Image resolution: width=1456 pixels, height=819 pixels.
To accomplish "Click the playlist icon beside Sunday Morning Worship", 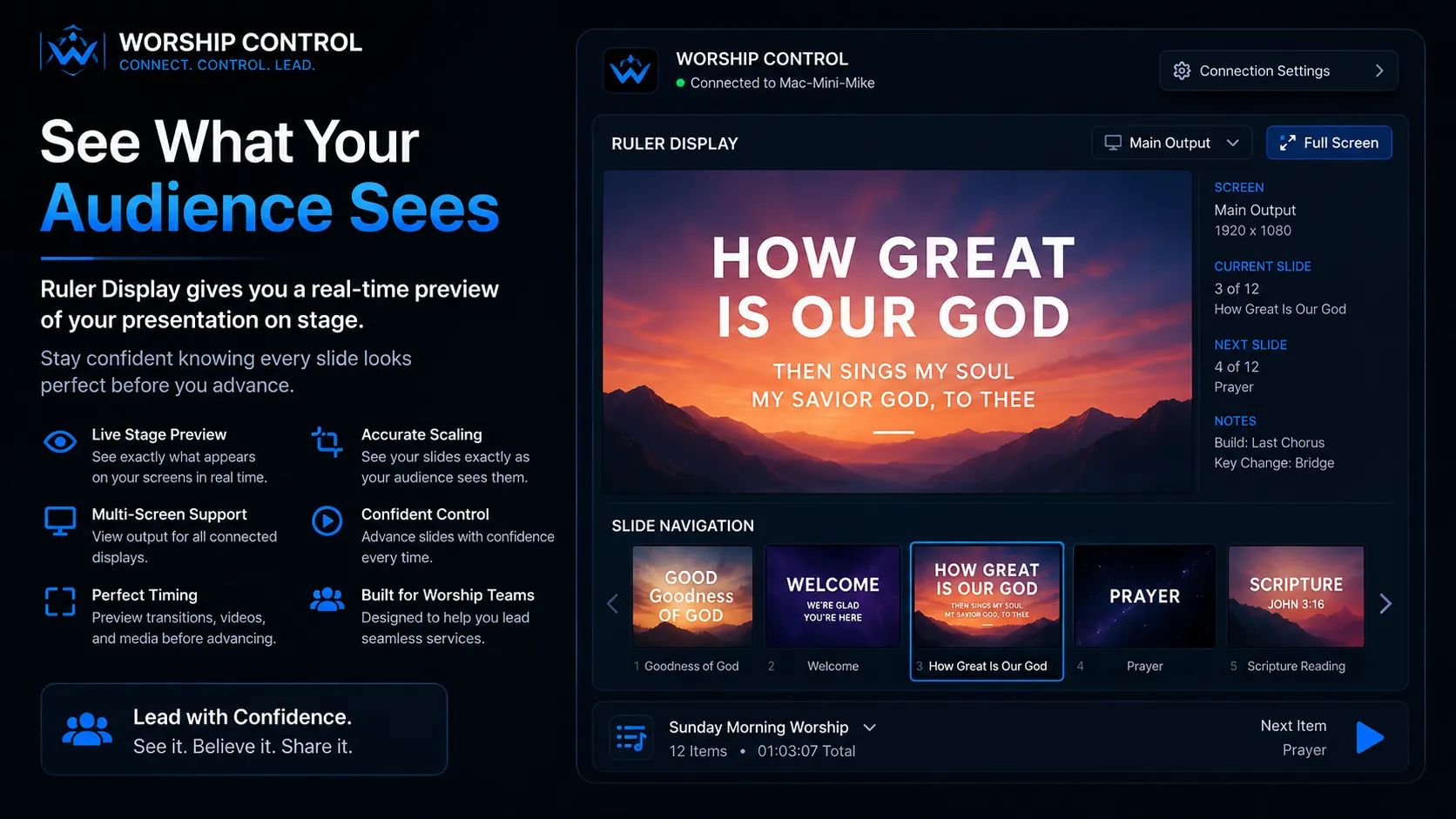I will pos(631,738).
